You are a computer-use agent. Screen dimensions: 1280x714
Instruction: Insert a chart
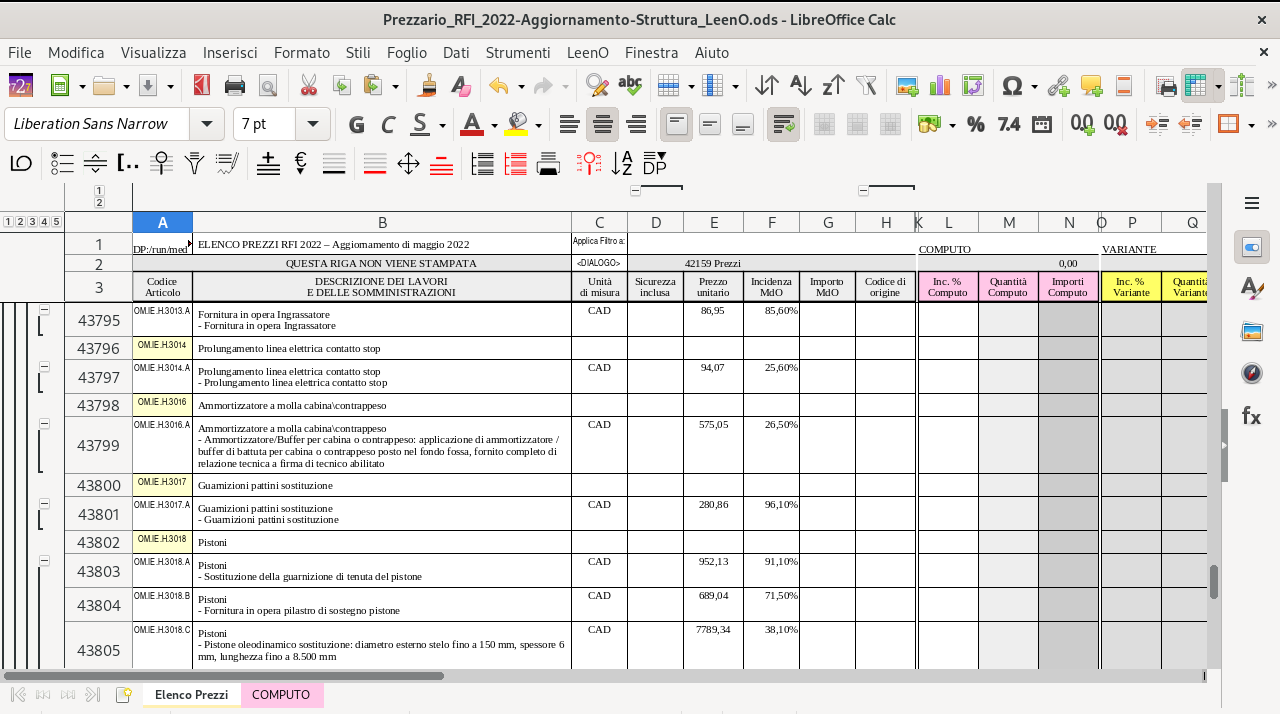[x=940, y=86]
